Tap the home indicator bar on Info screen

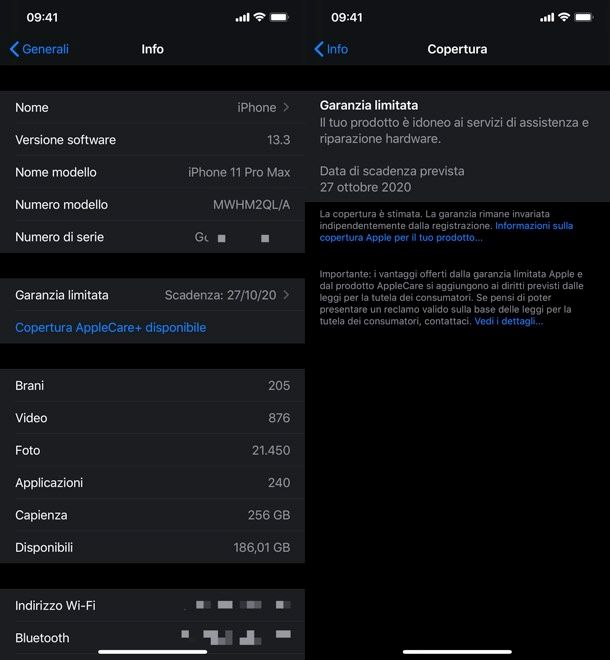[152, 652]
